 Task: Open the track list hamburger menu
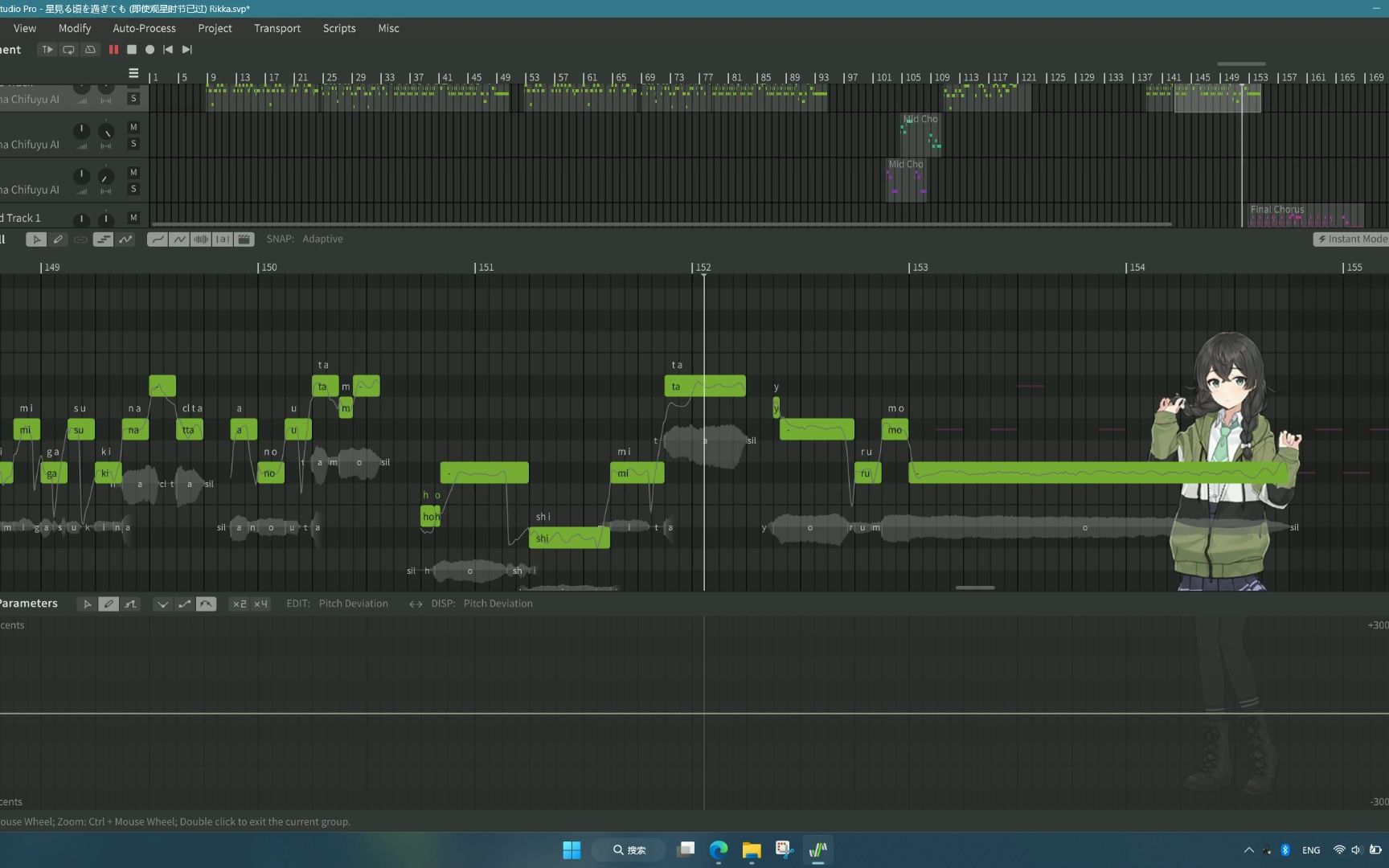coord(133,73)
